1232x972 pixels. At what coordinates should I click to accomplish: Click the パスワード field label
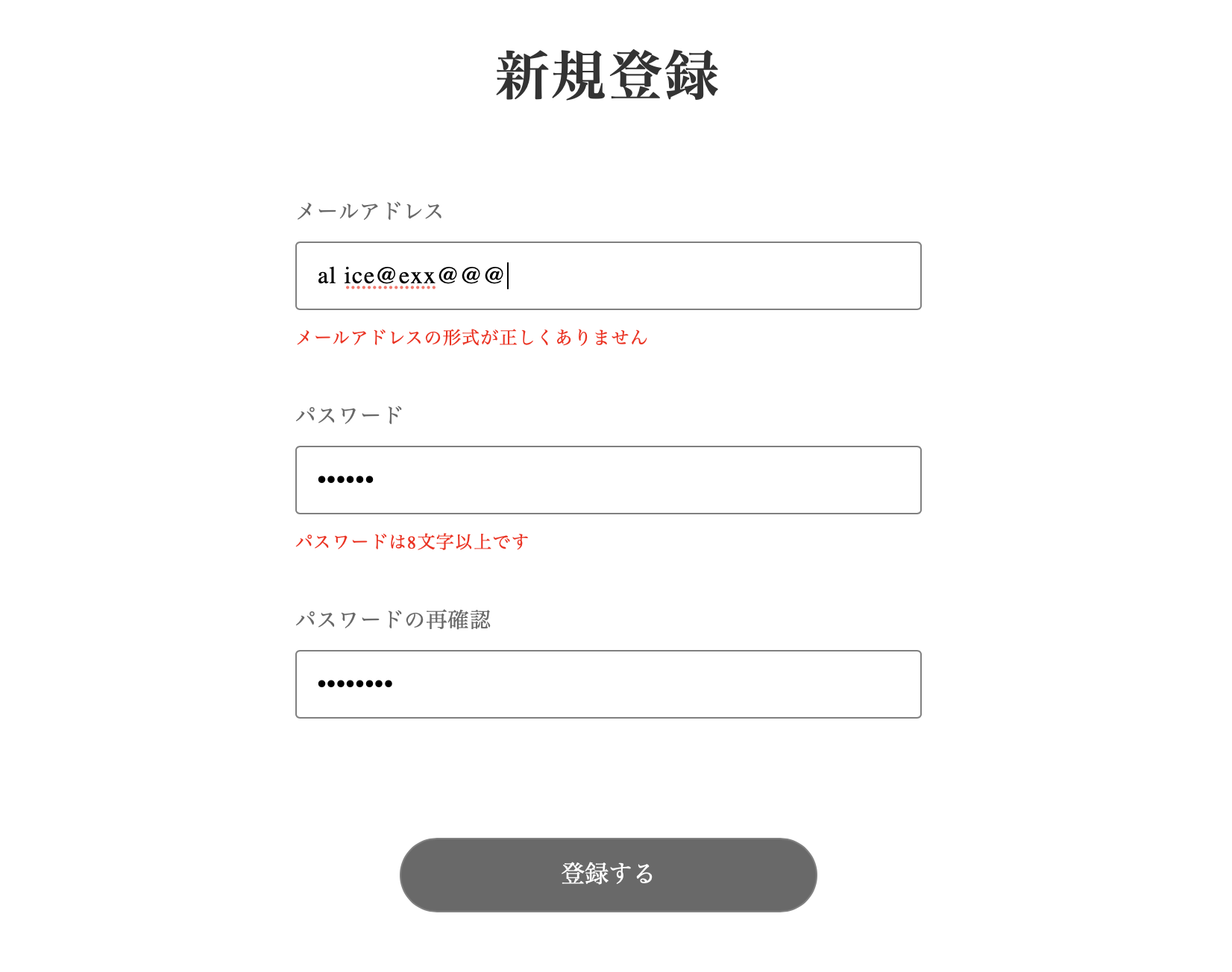pos(348,414)
